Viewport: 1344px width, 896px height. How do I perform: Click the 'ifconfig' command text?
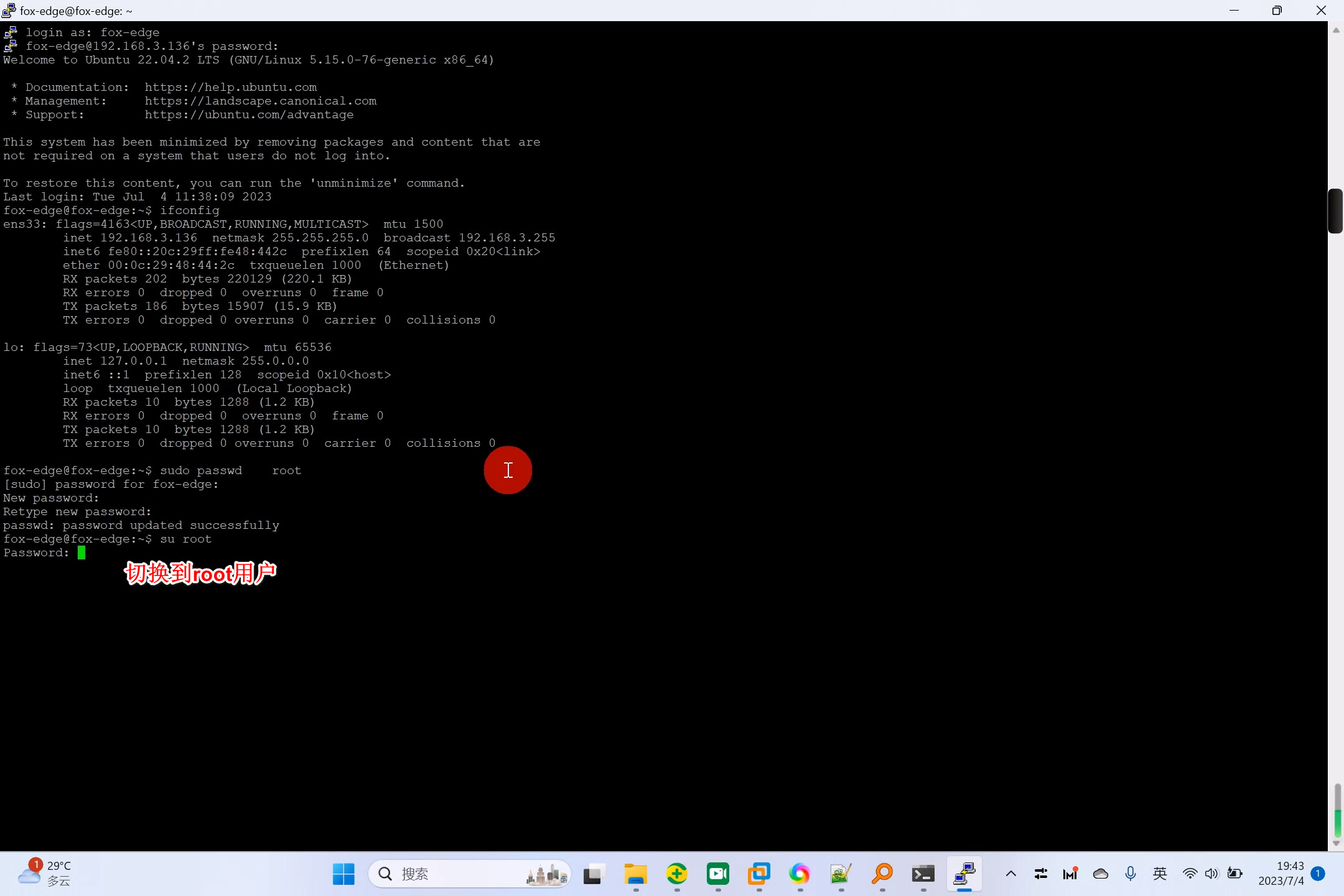[x=190, y=210]
